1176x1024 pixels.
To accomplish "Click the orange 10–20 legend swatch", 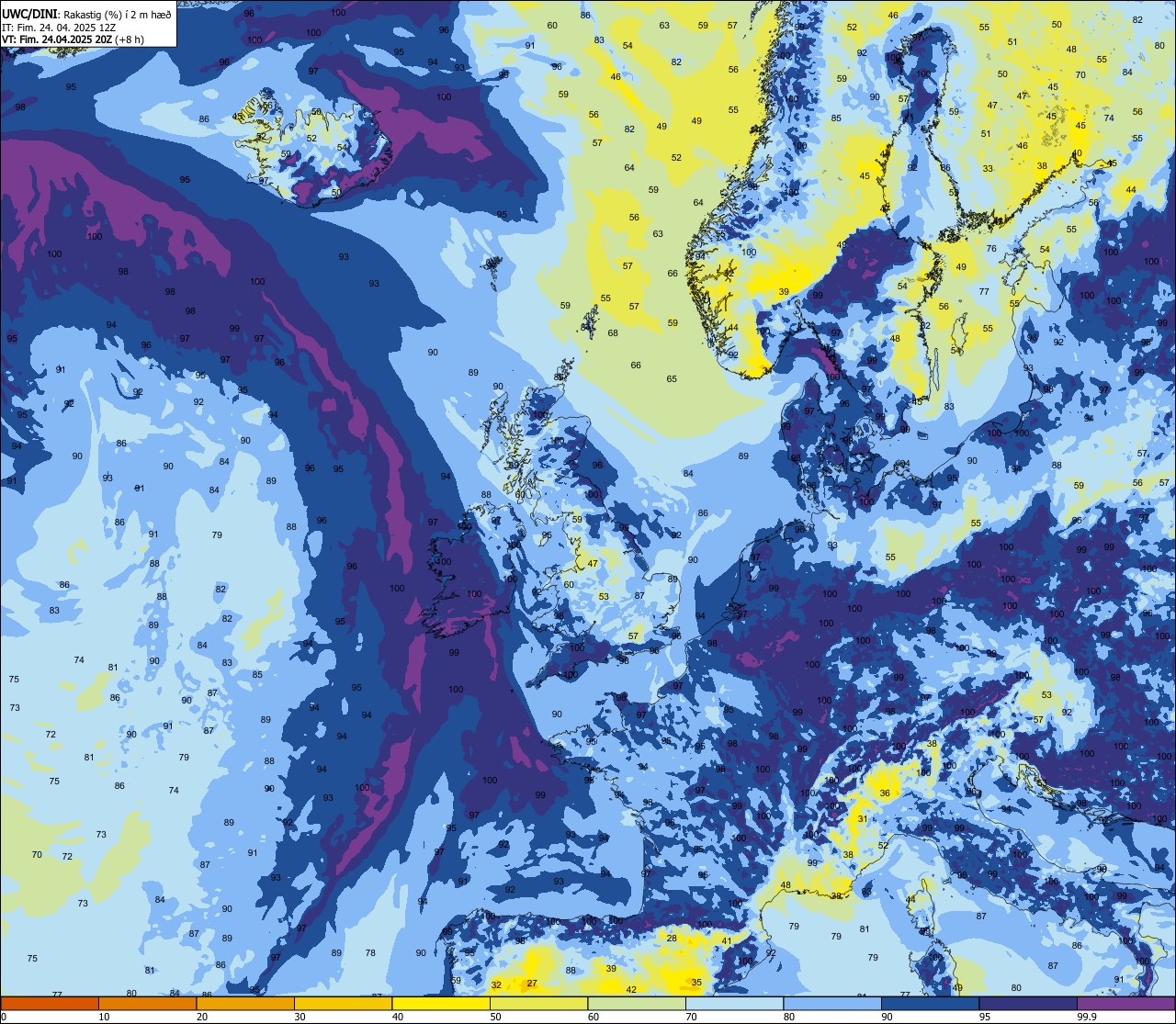I will 147,1003.
